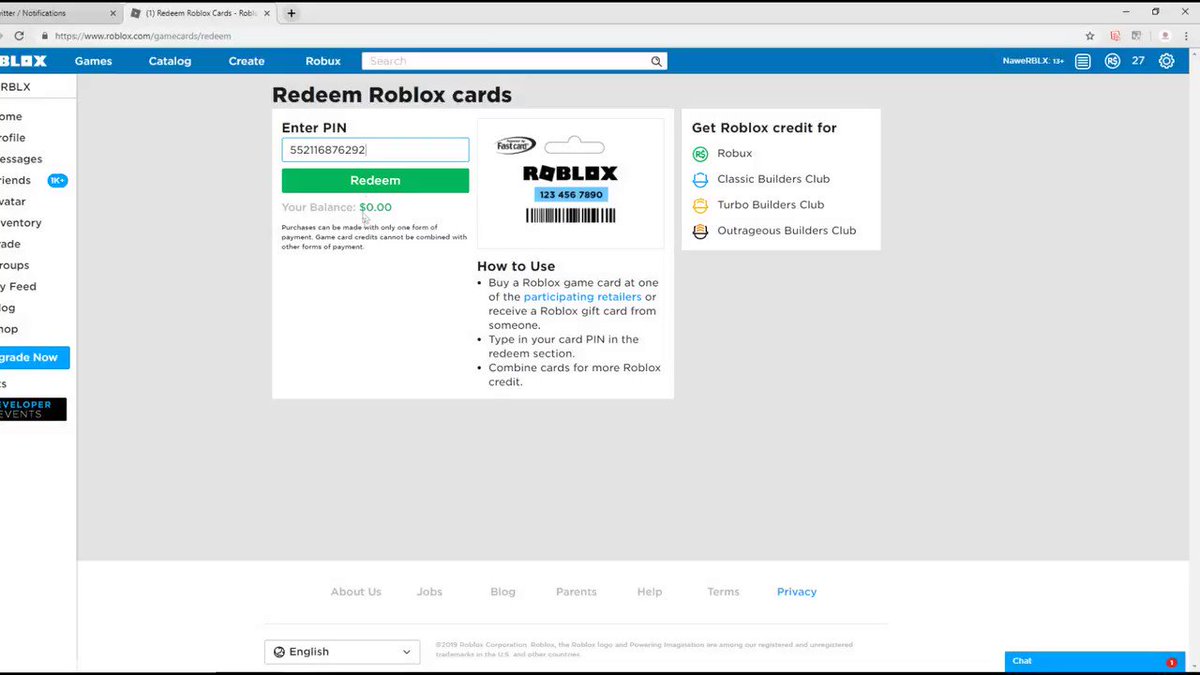
Task: Click the URL in the address bar
Action: point(143,35)
